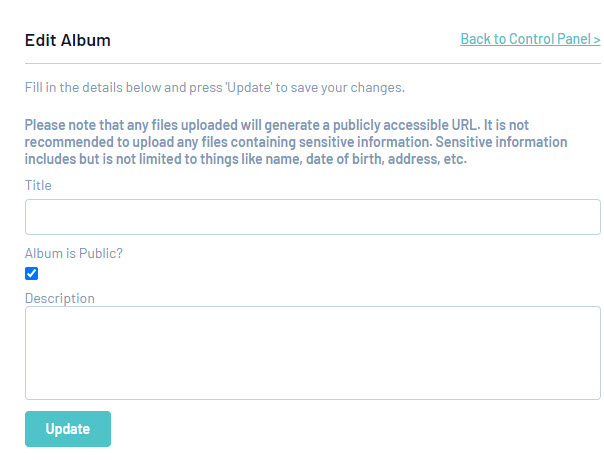
Task: Disable the checked box under Album is Public
Action: 32,274
